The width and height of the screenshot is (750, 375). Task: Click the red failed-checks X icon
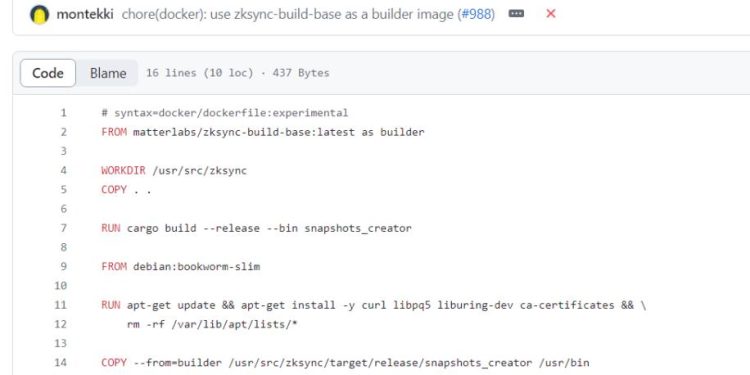pos(551,14)
